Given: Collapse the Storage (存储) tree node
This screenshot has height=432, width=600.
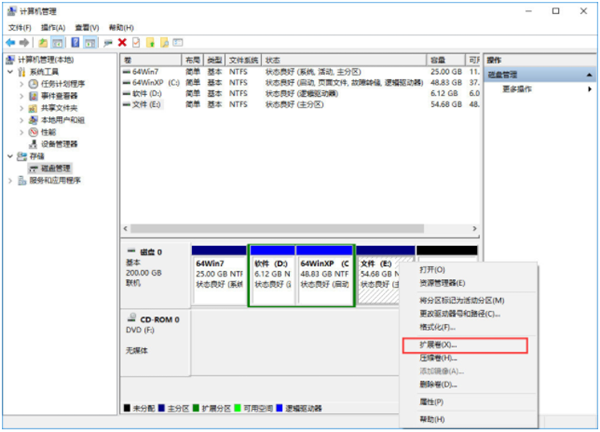Looking at the screenshot, I should (x=11, y=156).
